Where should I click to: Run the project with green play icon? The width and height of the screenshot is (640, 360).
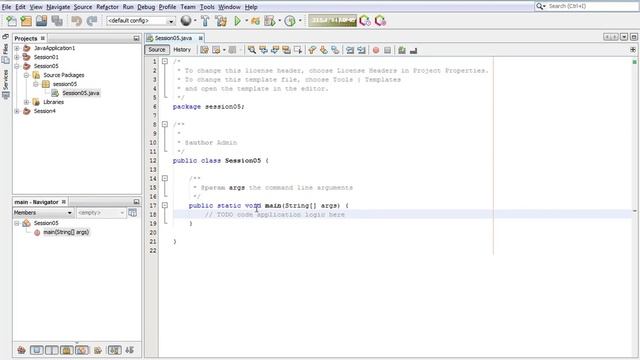(237, 21)
